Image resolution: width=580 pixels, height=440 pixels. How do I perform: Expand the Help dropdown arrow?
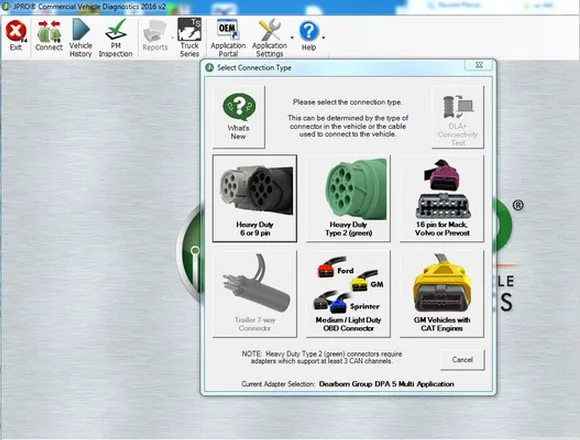click(x=324, y=38)
